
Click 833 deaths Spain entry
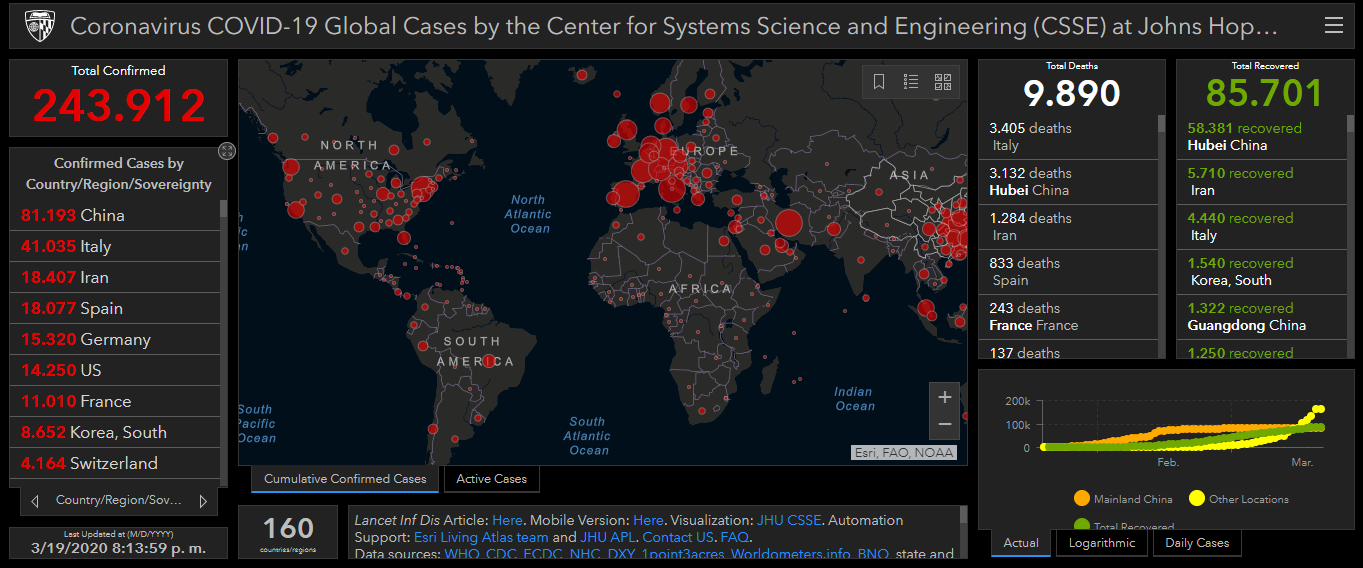pos(1068,272)
